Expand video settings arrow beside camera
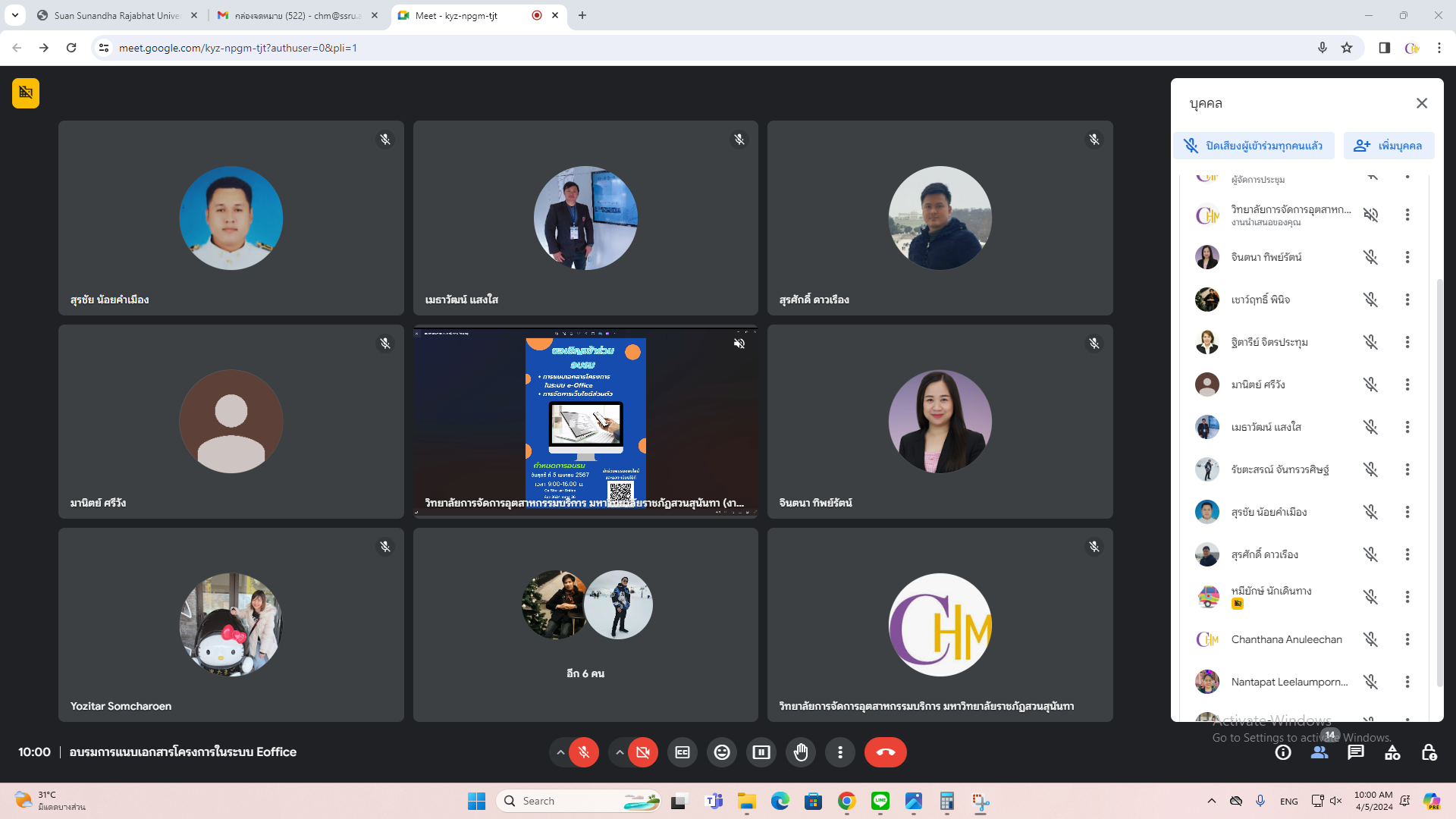 pyautogui.click(x=620, y=752)
